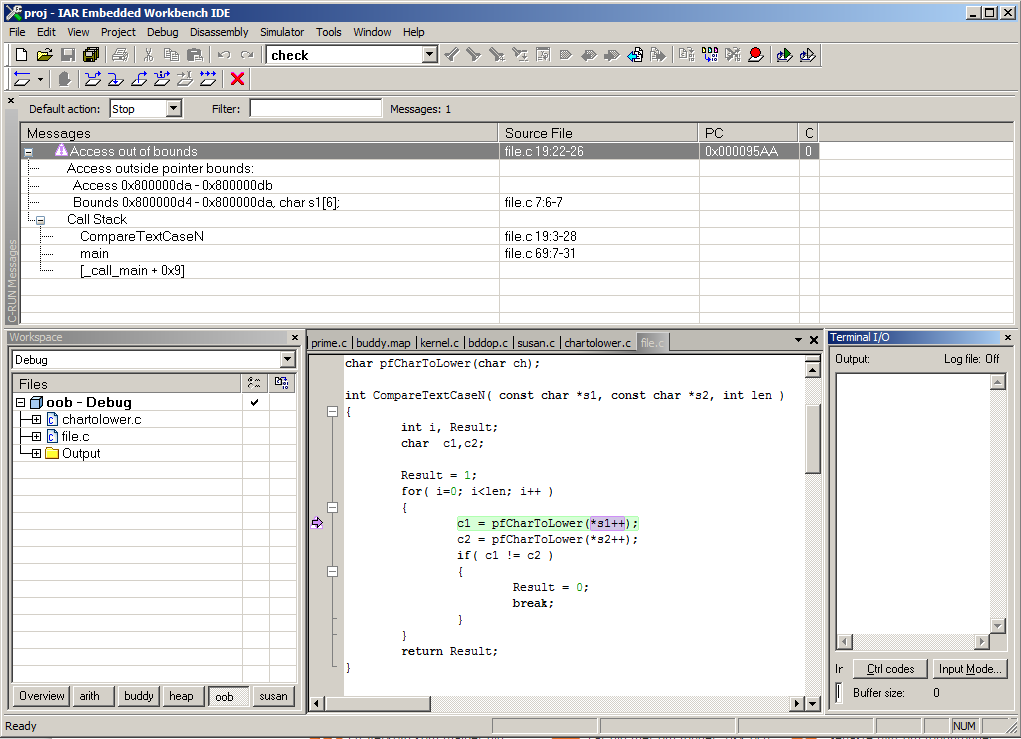Click the Make build icon
The width and height of the screenshot is (1021, 739).
coord(710,55)
